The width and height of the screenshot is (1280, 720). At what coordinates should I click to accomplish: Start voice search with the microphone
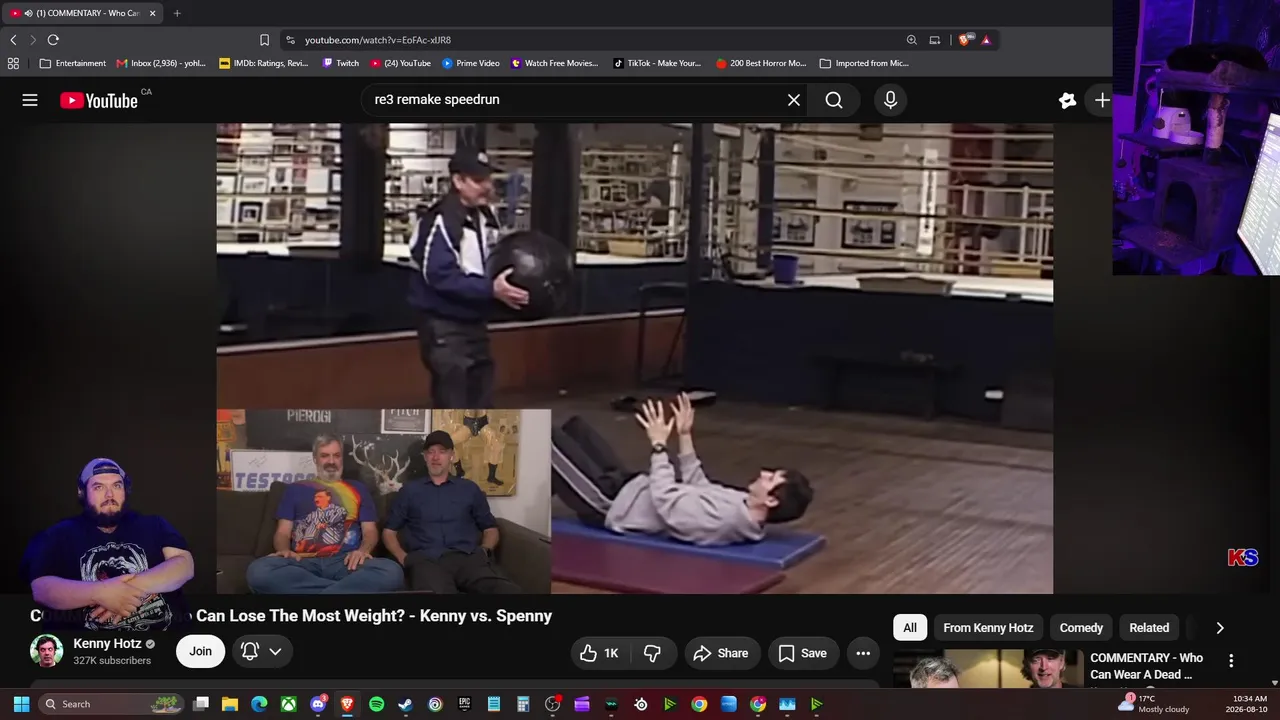890,100
